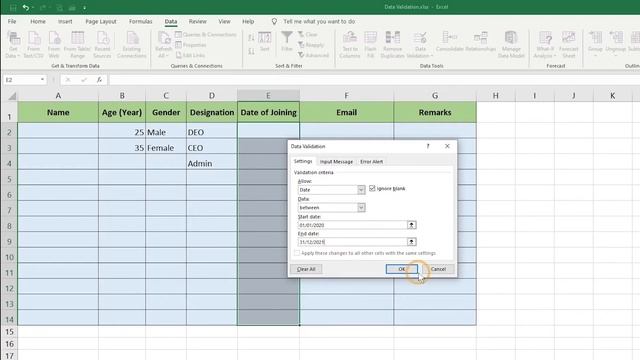Switch to the Insert ribbon tab
The image size is (640, 360).
[x=65, y=21]
